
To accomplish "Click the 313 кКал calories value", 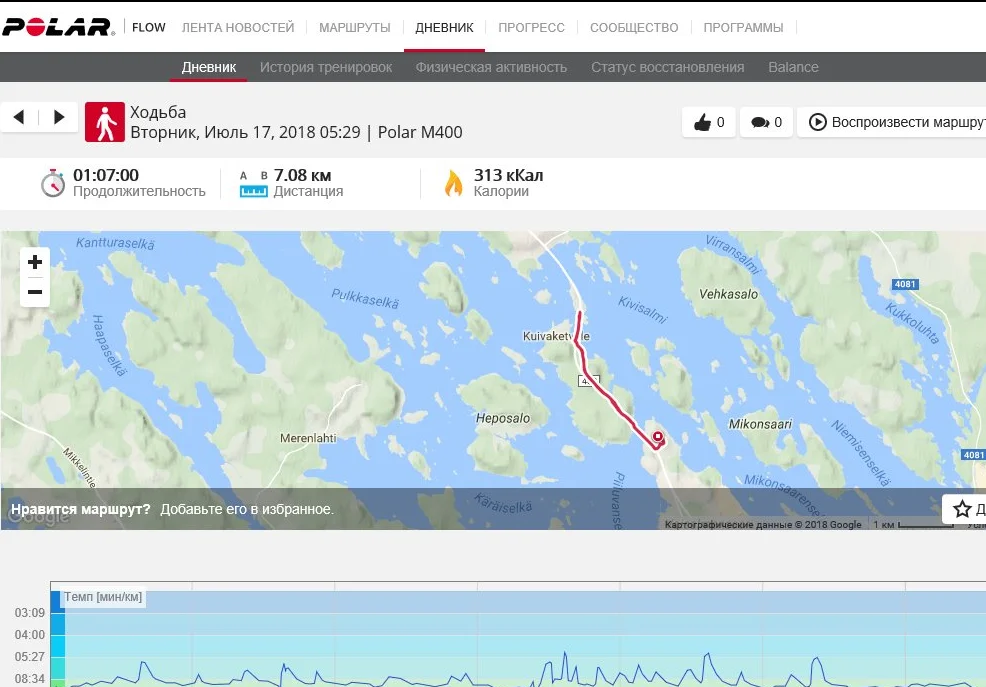I will click(508, 175).
